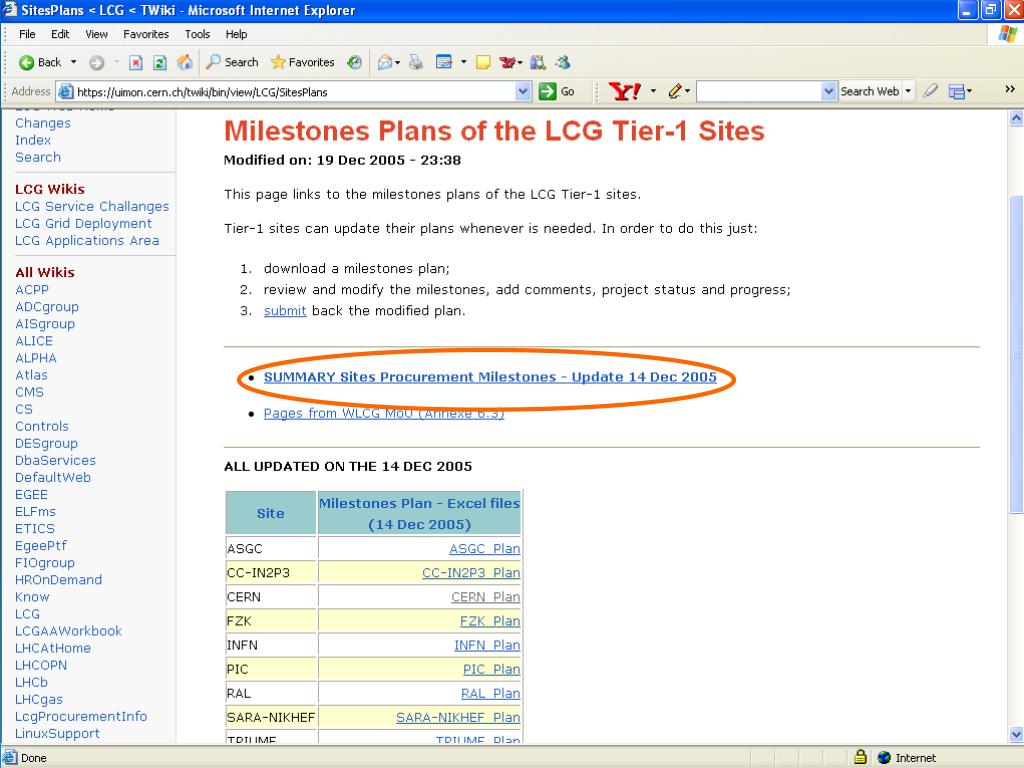Open LCG Service Challanges sidebar link
The width and height of the screenshot is (1024, 768).
point(92,206)
